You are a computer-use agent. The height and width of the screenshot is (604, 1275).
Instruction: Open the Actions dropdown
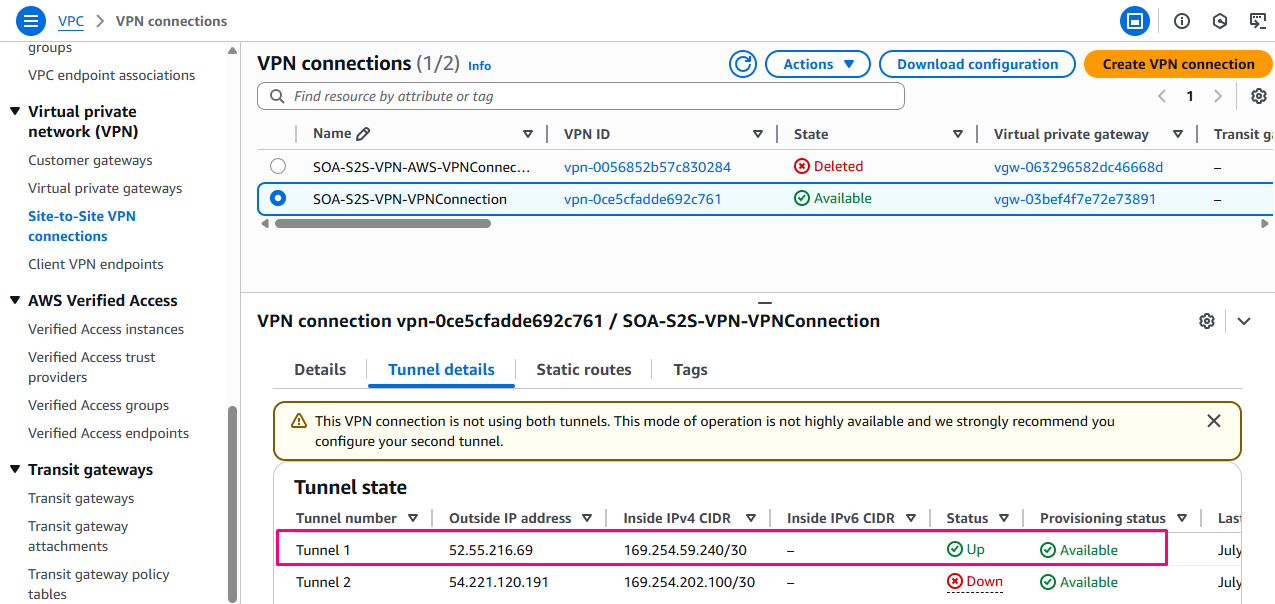tap(817, 64)
